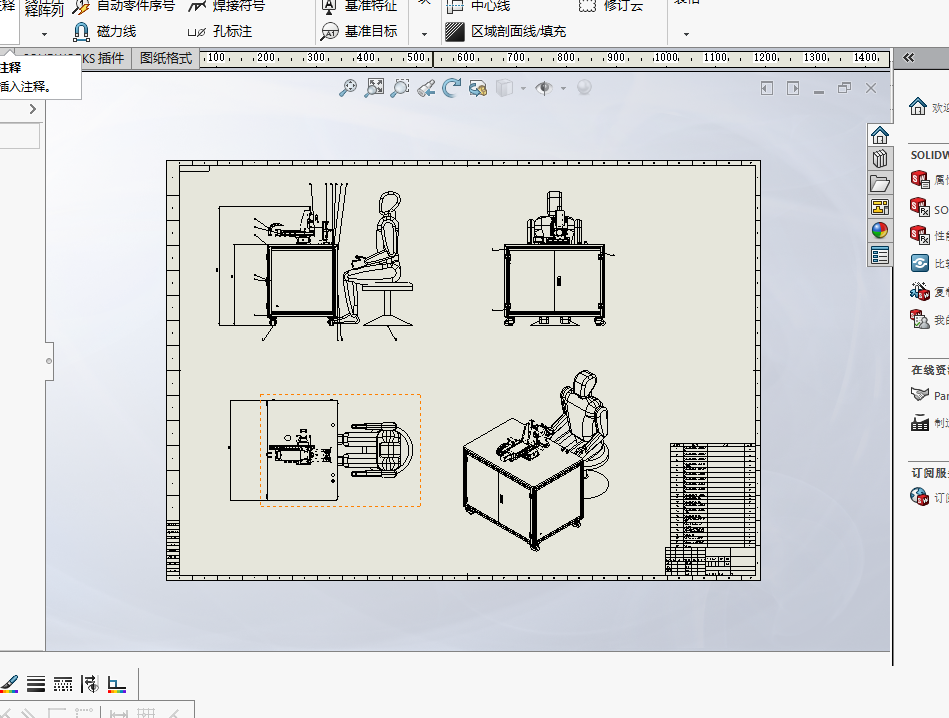Image resolution: width=949 pixels, height=718 pixels.
Task: Click the Line Thickness icon
Action: tap(36, 684)
